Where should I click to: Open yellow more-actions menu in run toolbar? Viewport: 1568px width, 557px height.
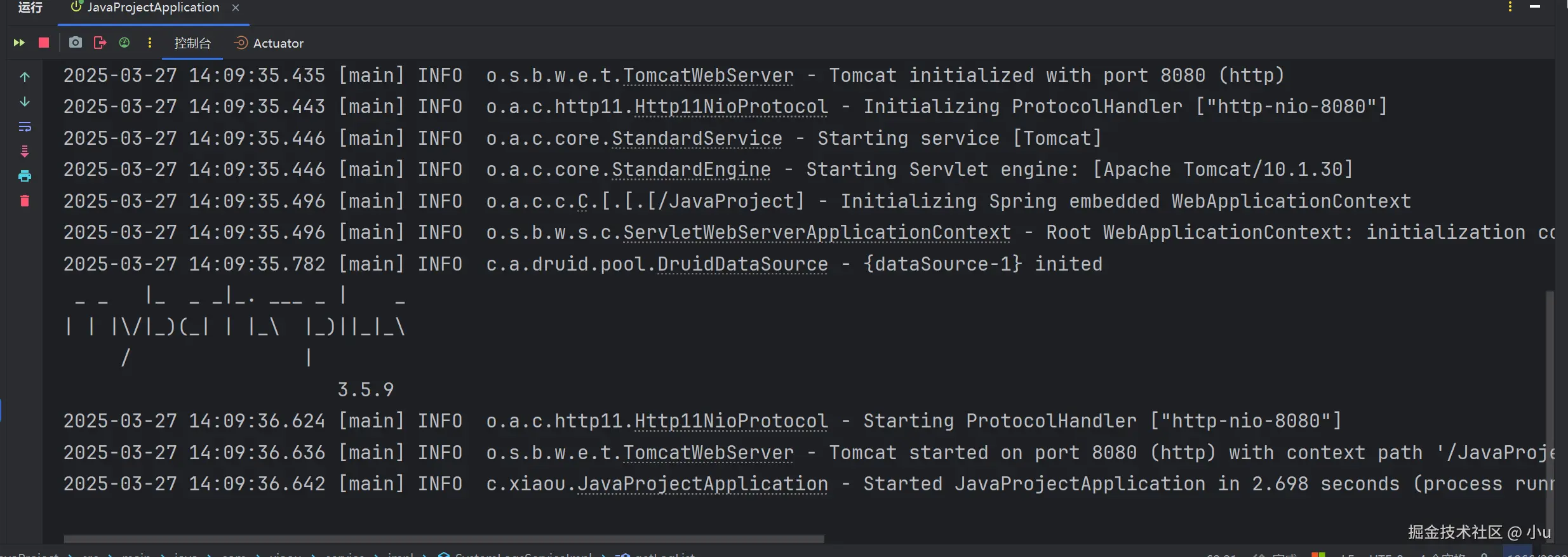pos(150,43)
